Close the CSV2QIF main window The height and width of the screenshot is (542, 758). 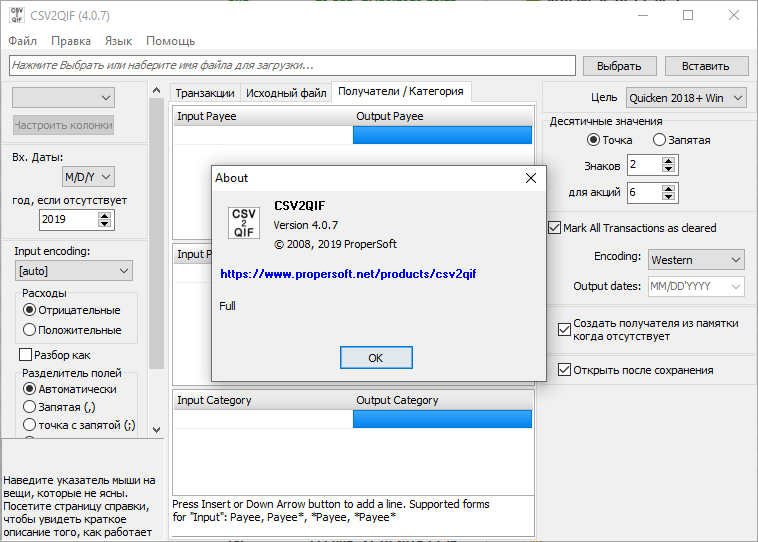(x=734, y=15)
